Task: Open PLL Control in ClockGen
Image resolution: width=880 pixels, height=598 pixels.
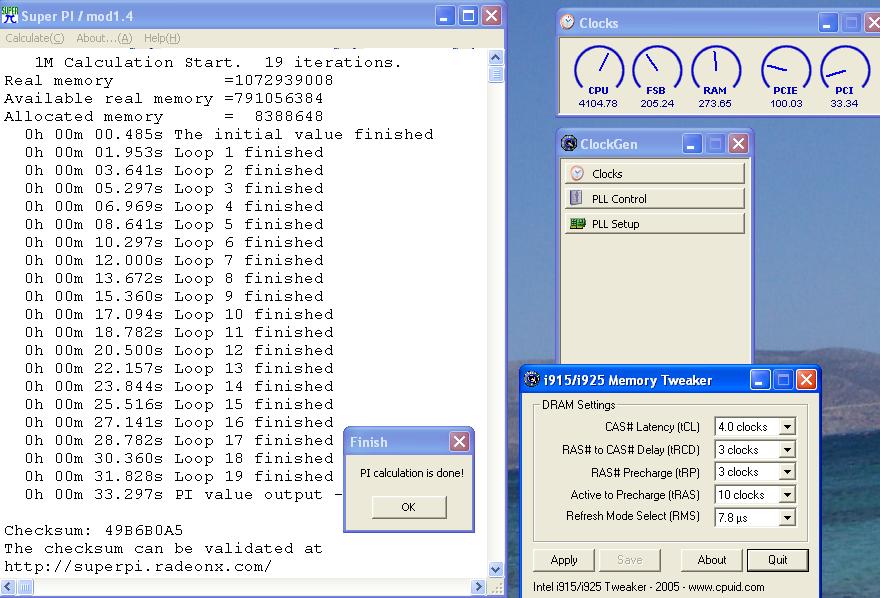Action: point(654,199)
